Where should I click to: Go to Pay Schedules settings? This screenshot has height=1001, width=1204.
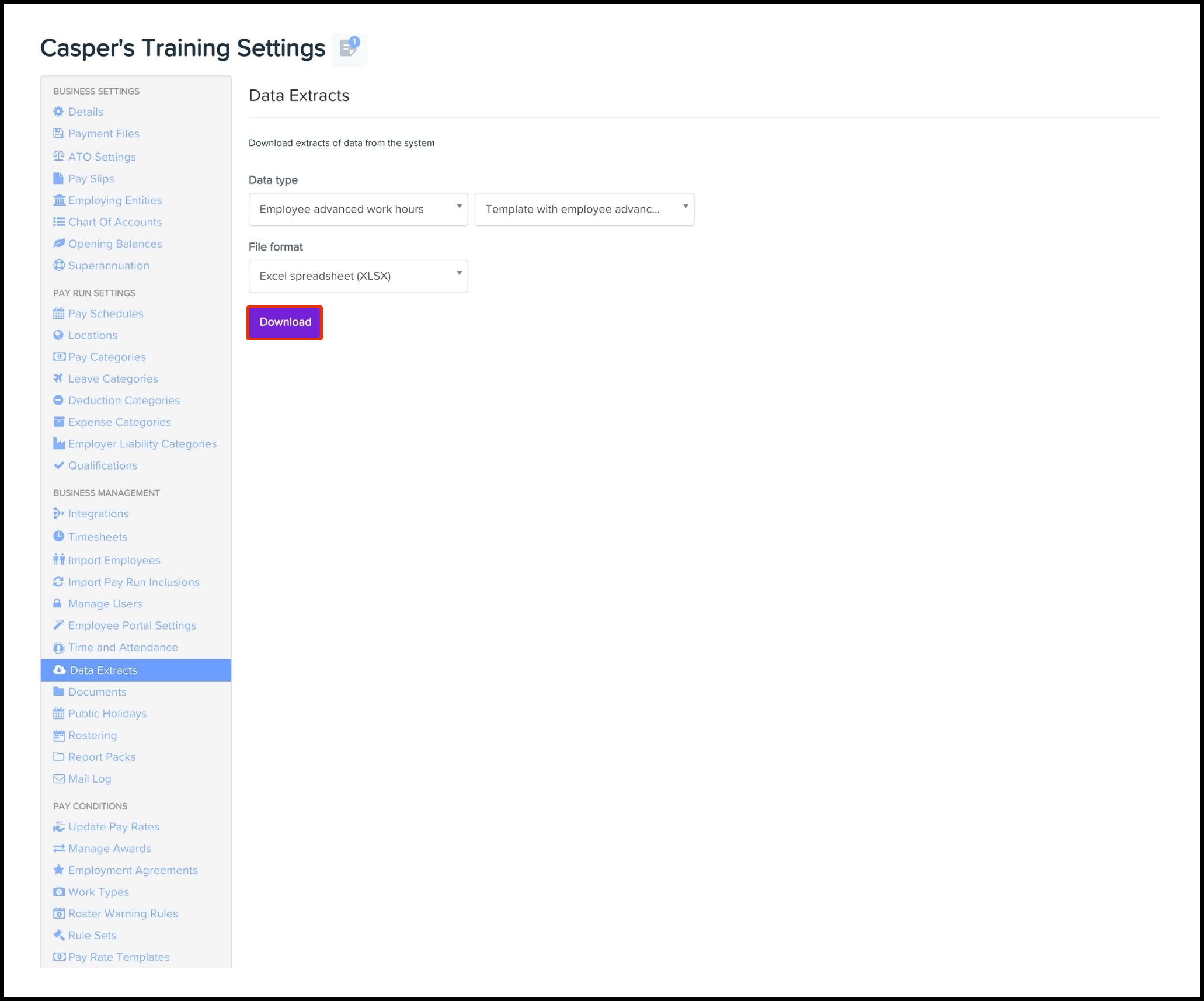pyautogui.click(x=106, y=314)
